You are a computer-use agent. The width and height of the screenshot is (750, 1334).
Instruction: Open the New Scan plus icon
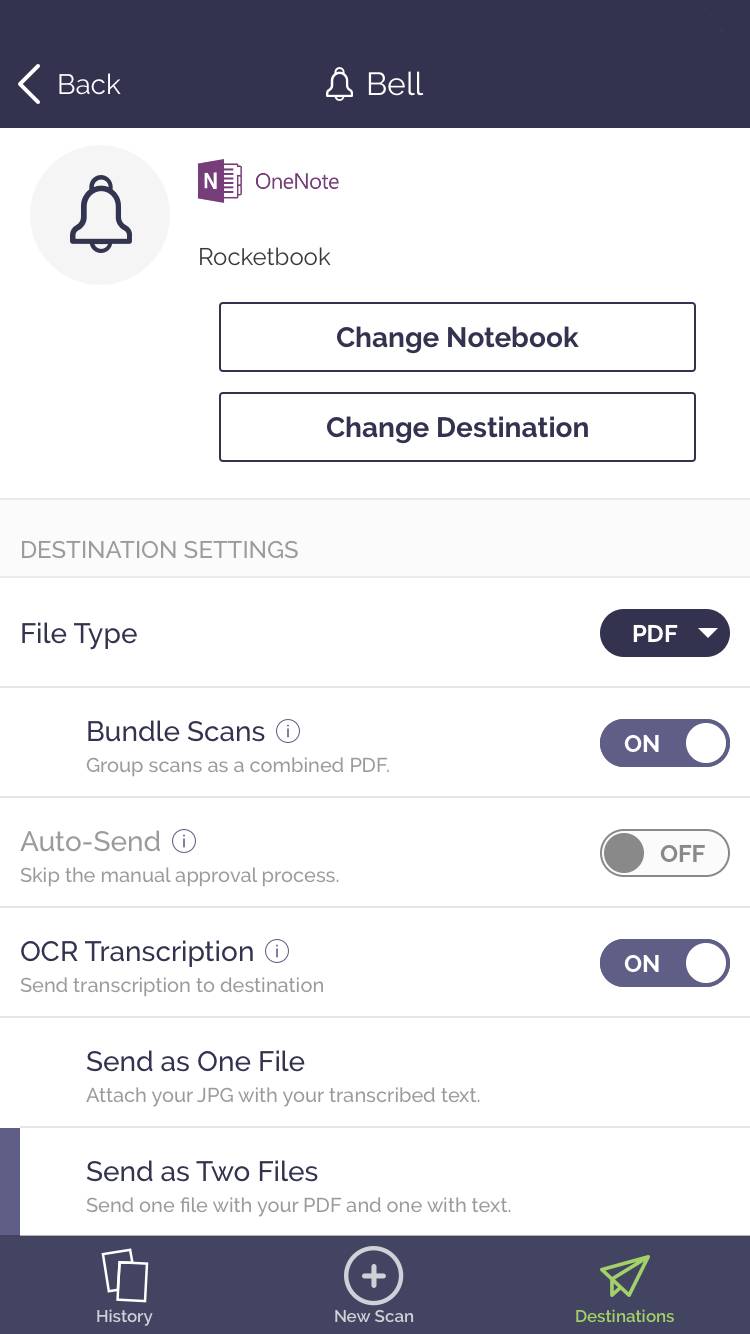point(373,1276)
